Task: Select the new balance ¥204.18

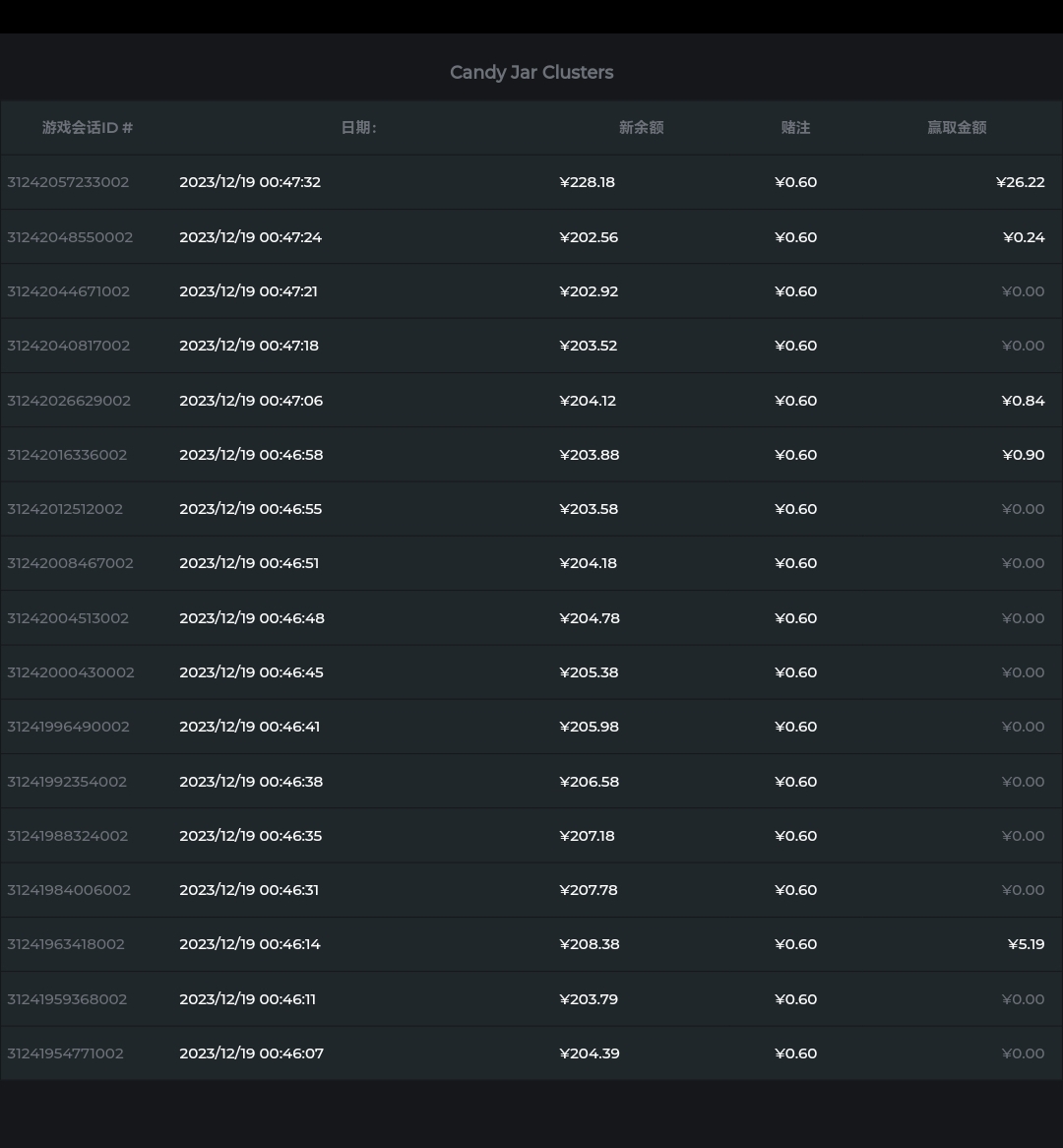Action: [x=588, y=563]
